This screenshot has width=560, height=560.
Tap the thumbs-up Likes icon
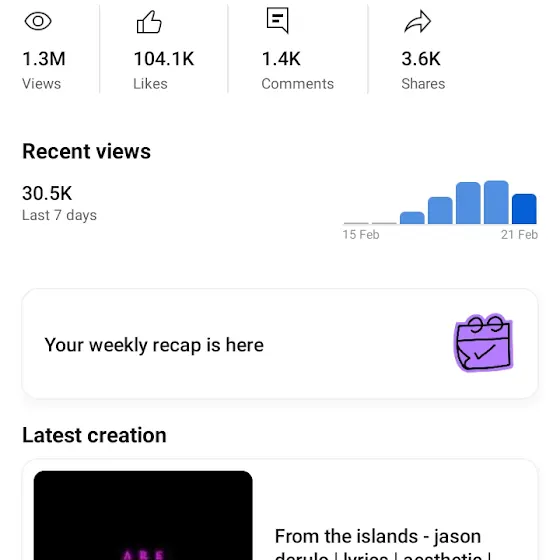tap(149, 22)
